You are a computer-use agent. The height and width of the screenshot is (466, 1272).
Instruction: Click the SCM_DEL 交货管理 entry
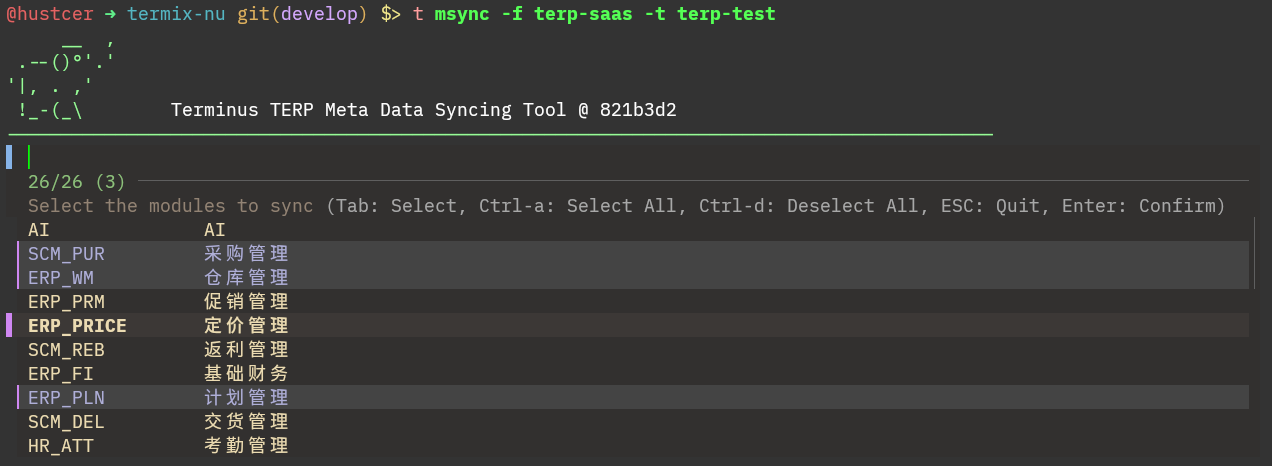click(158, 421)
